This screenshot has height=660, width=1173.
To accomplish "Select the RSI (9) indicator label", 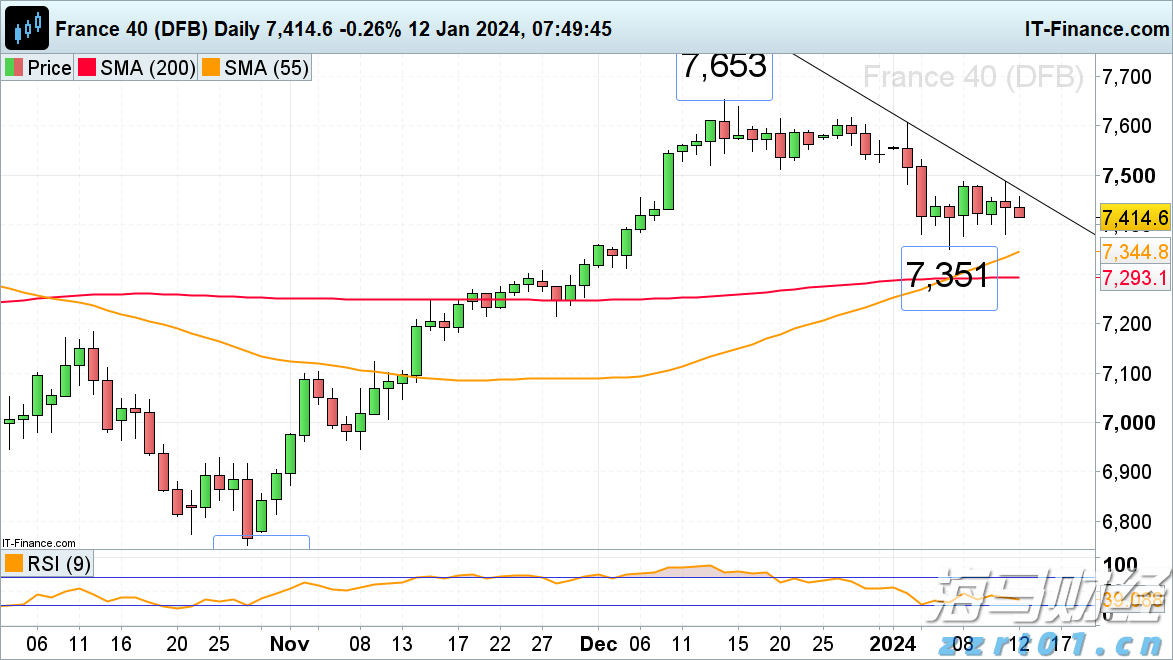I will click(59, 564).
